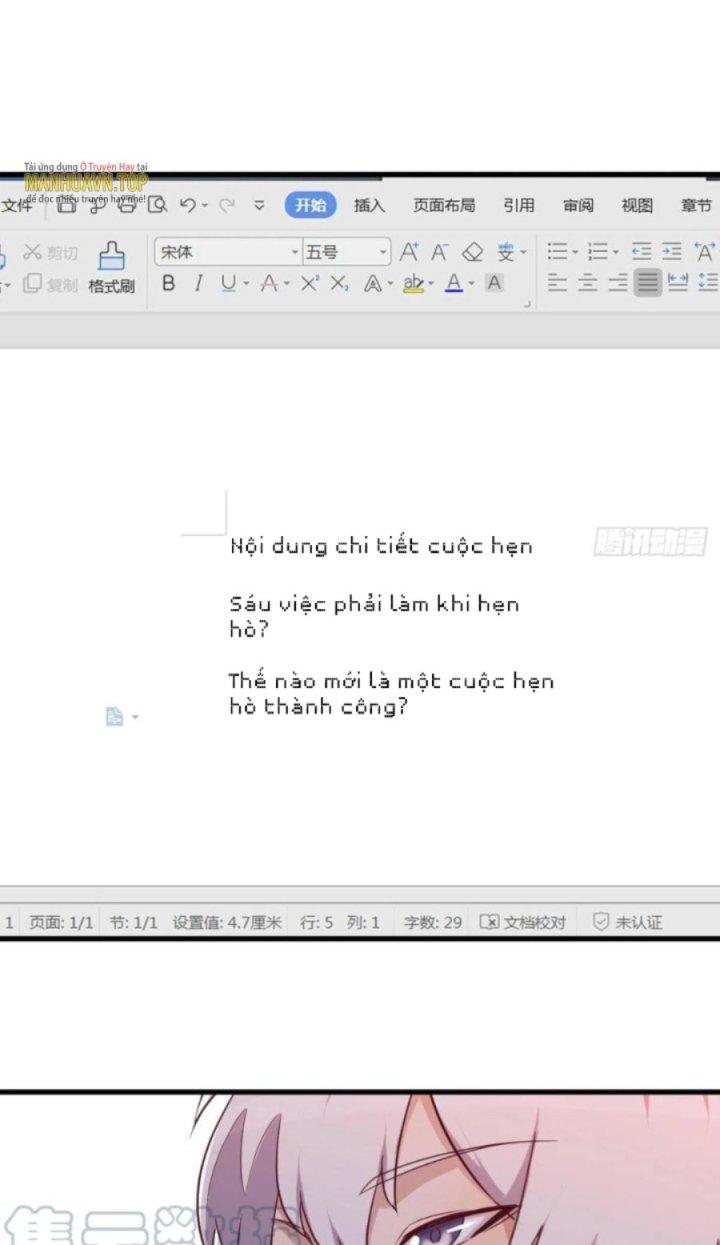
Task: Expand the text effects dropdown arrow
Action: [390, 285]
